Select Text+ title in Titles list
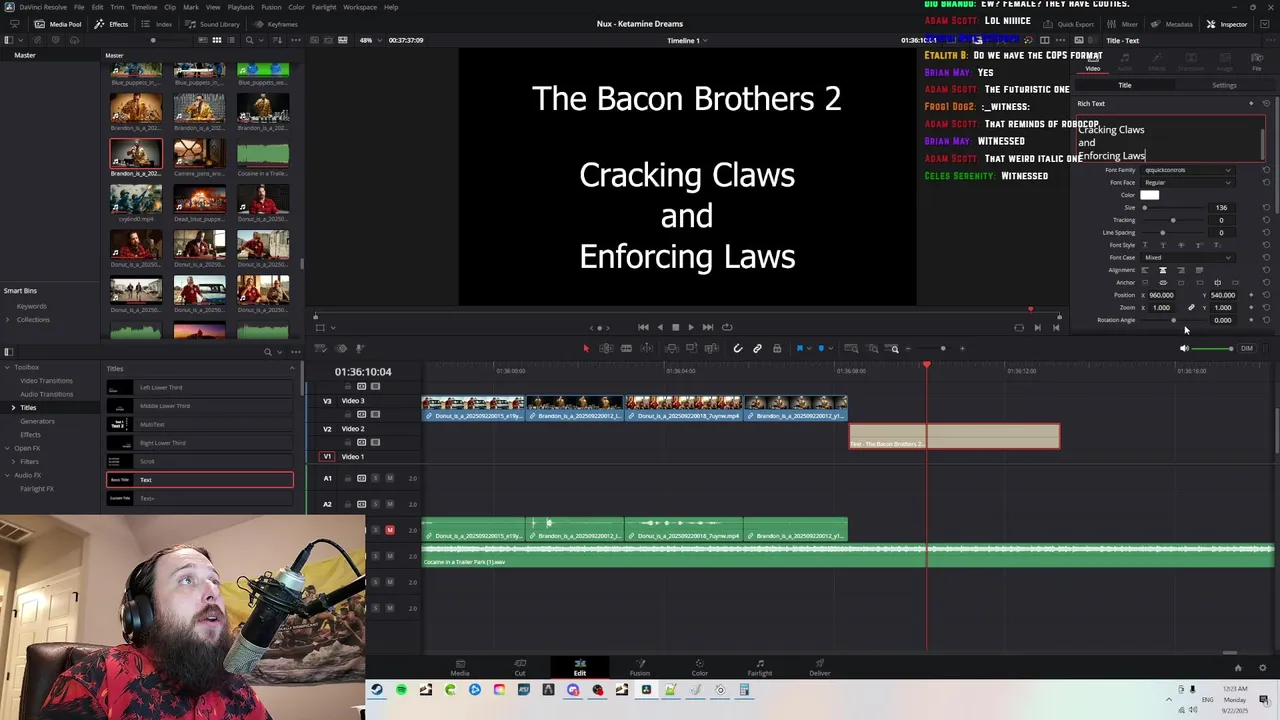This screenshot has width=1280, height=720. 200,498
